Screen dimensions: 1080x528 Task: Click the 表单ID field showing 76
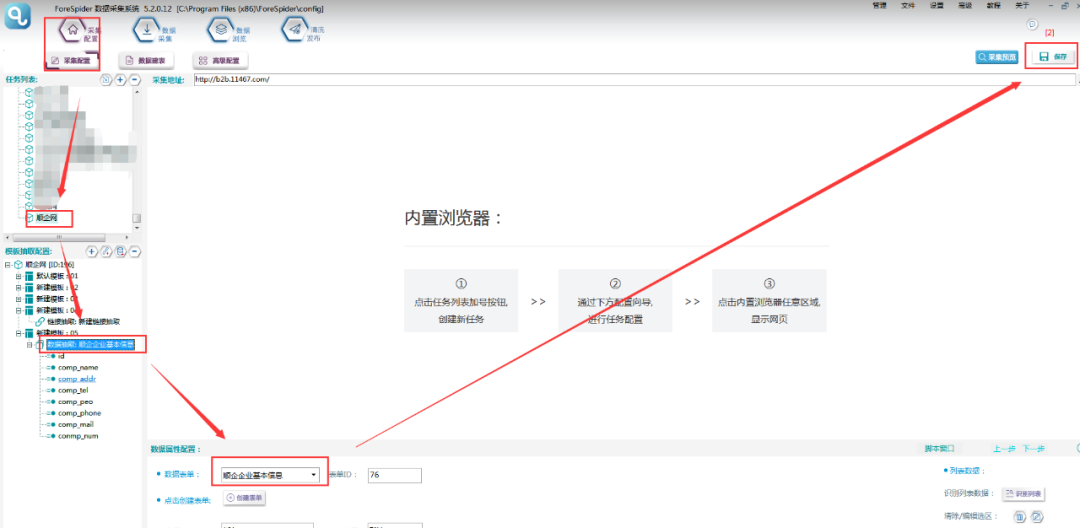coord(395,475)
